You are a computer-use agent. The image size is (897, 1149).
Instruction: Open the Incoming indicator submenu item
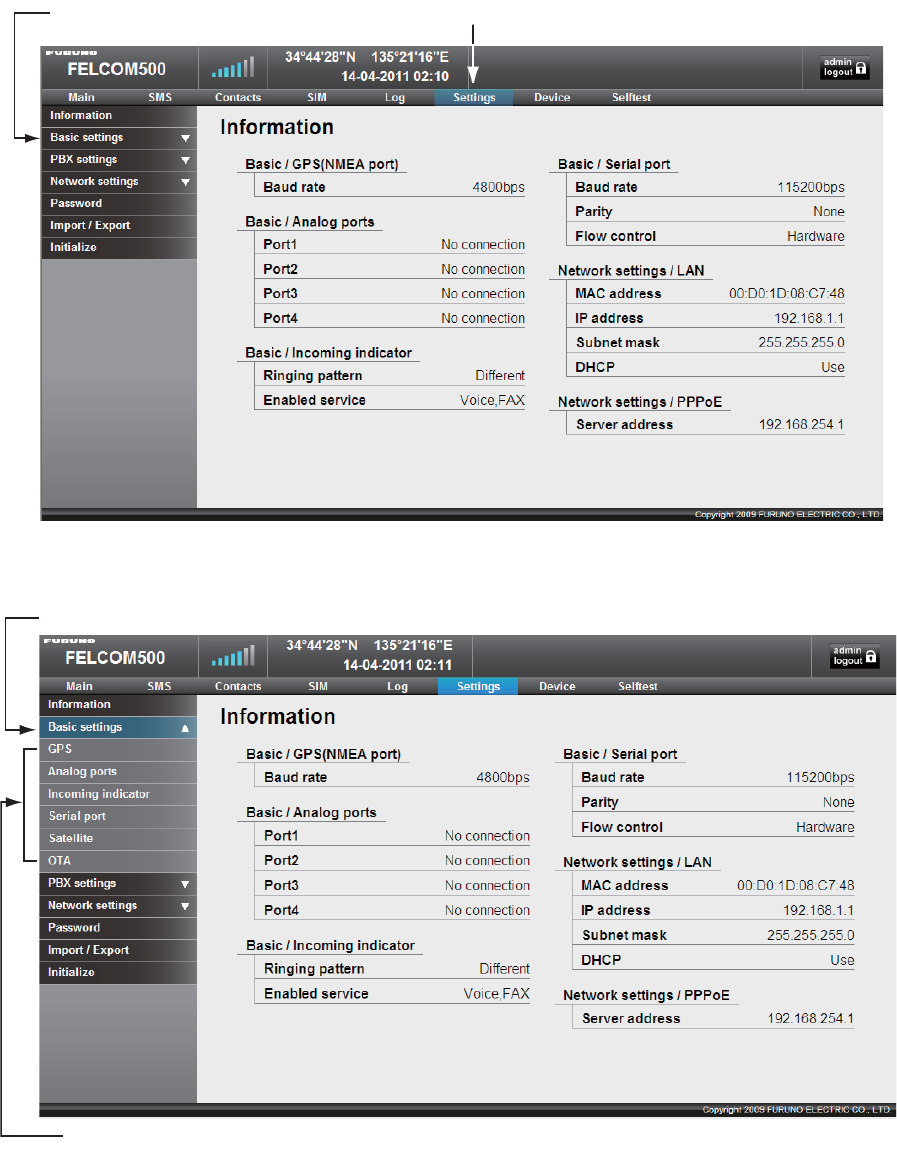[x=118, y=794]
